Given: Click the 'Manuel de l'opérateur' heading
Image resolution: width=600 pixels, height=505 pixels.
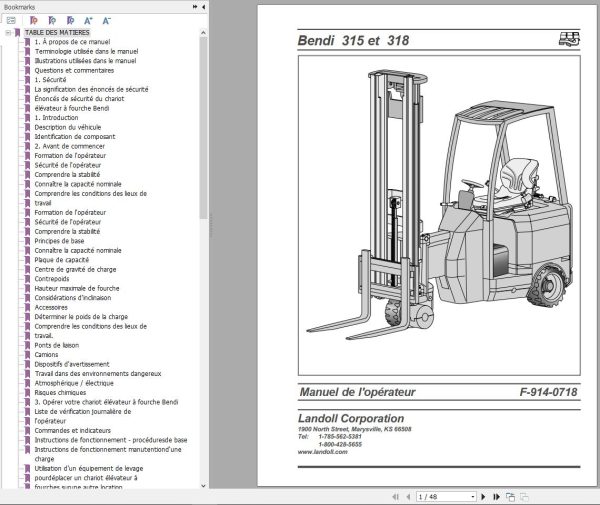Looking at the screenshot, I should click(357, 392).
